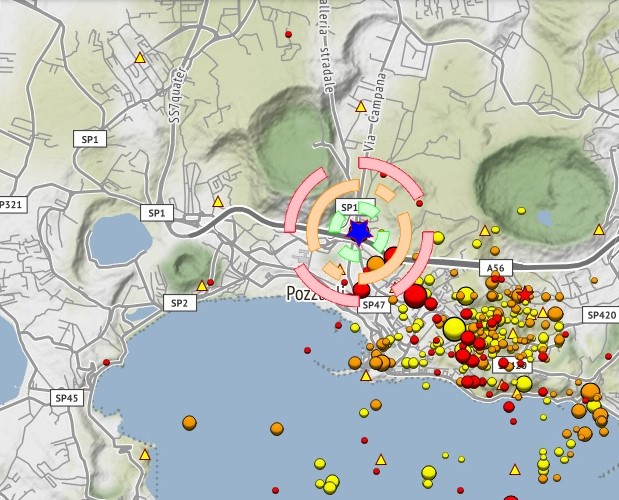Click the SP47 road label
Image resolution: width=619 pixels, height=500 pixels.
pos(373,305)
